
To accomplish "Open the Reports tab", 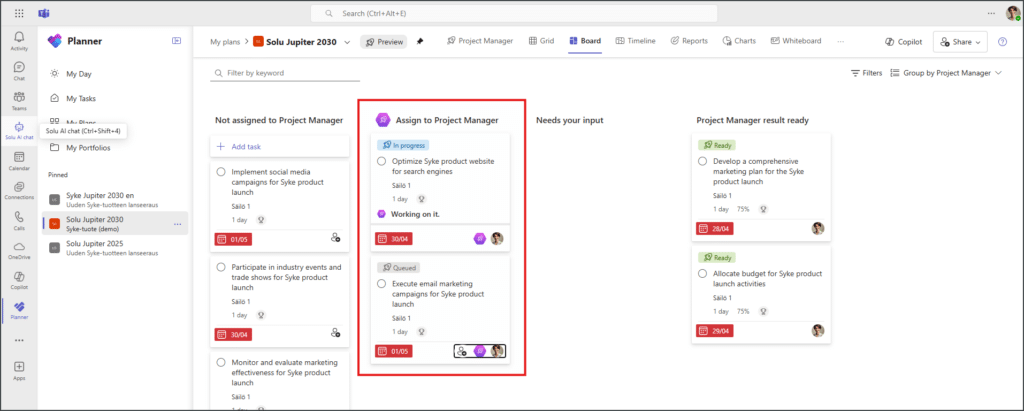I will click(x=689, y=41).
